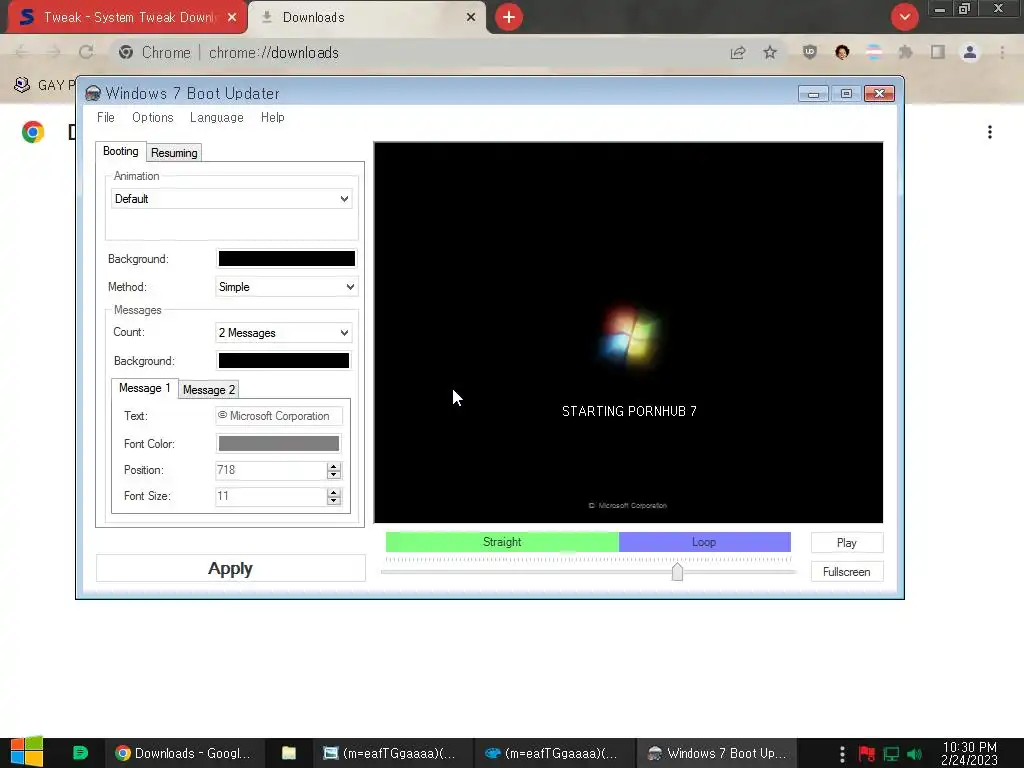Open the Help menu
This screenshot has width=1024, height=768.
pyautogui.click(x=272, y=118)
